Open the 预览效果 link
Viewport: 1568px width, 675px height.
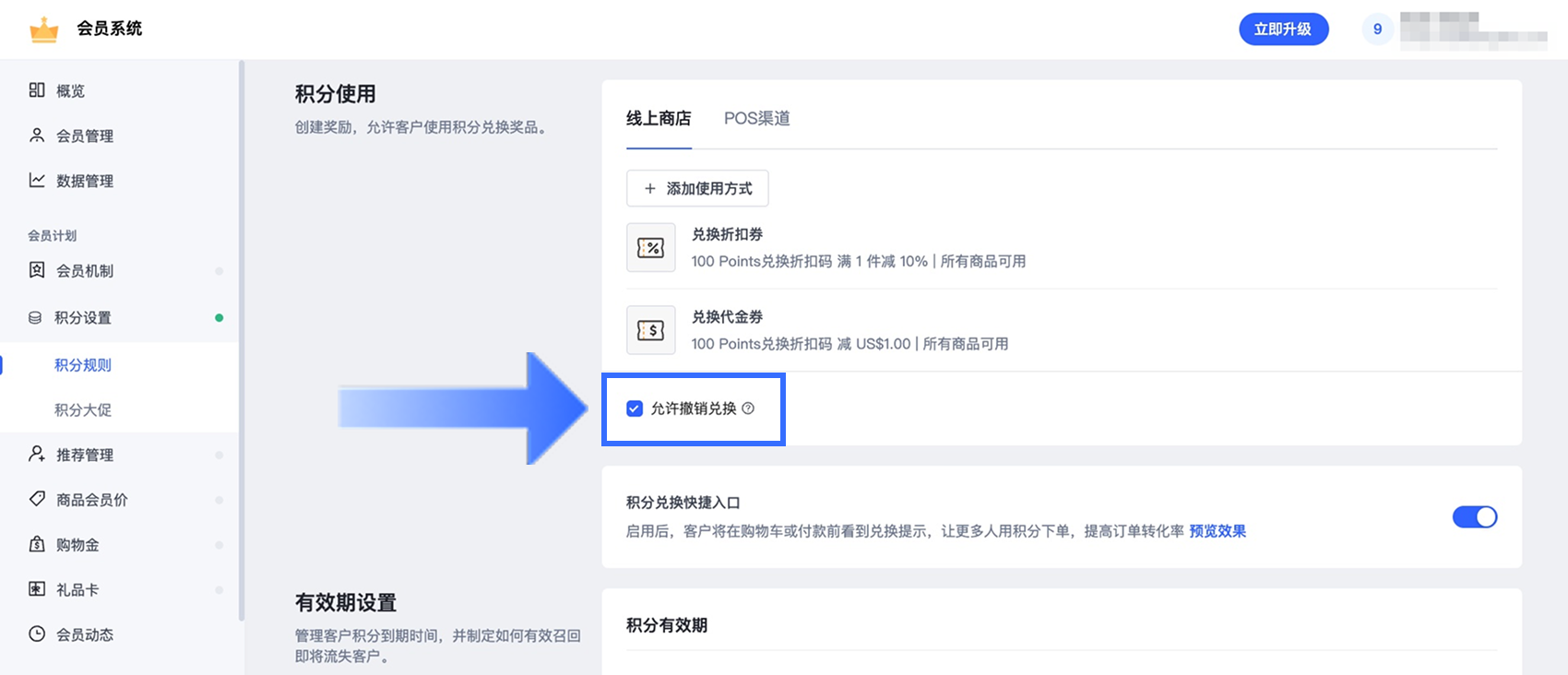click(x=1218, y=531)
